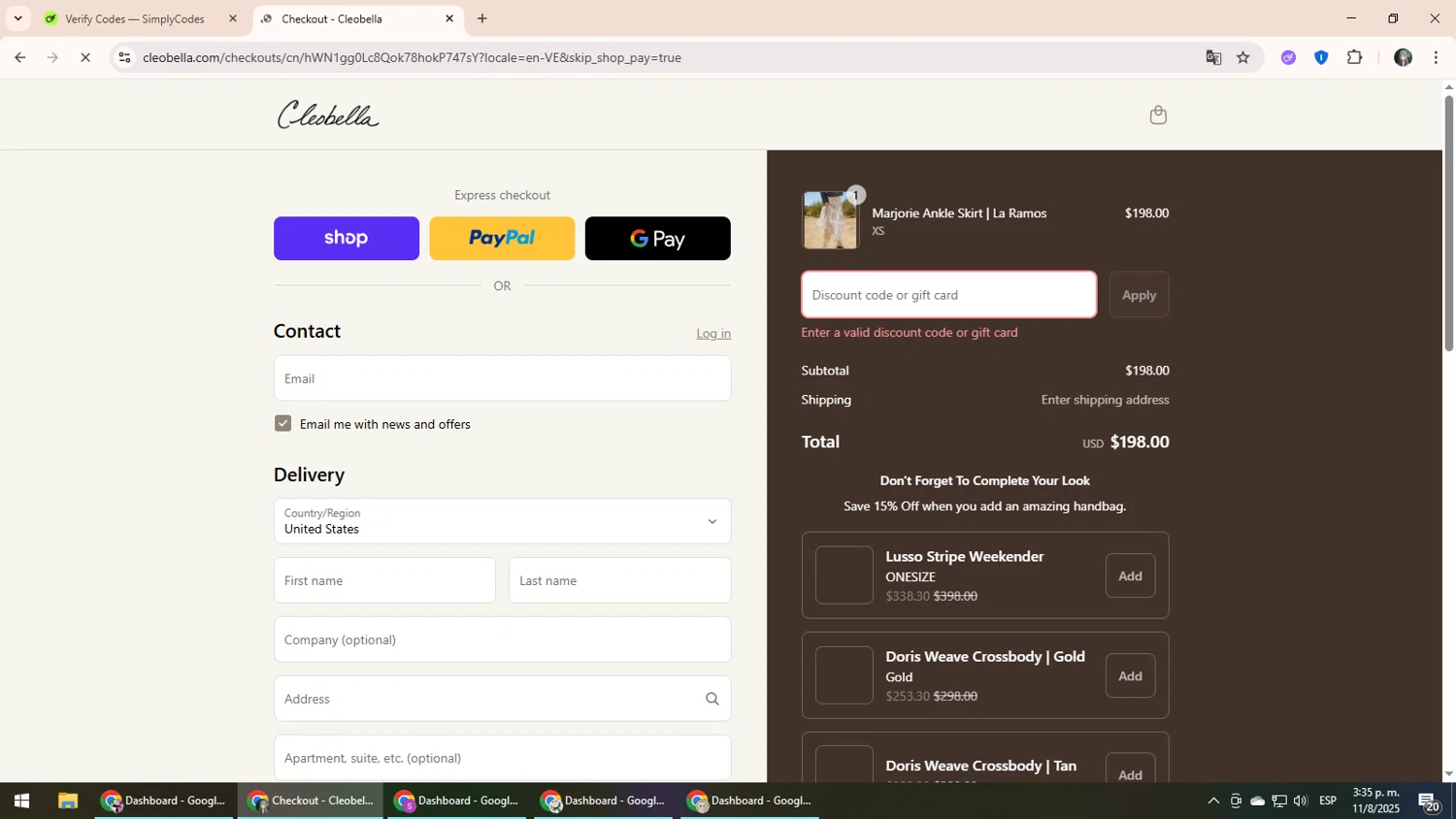Focus the Email input field
The width and height of the screenshot is (1456, 819).
coord(502,378)
